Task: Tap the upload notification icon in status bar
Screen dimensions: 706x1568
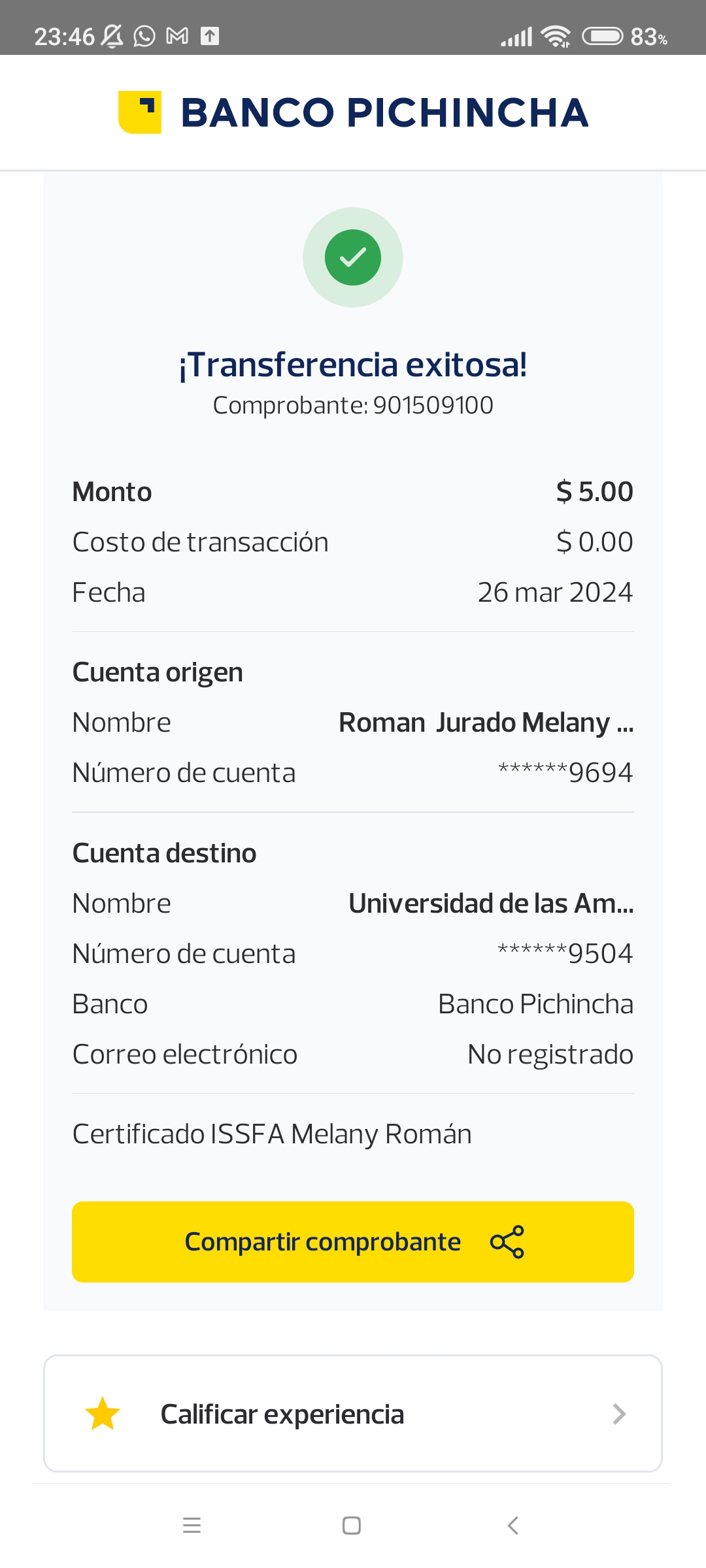Action: pyautogui.click(x=210, y=36)
